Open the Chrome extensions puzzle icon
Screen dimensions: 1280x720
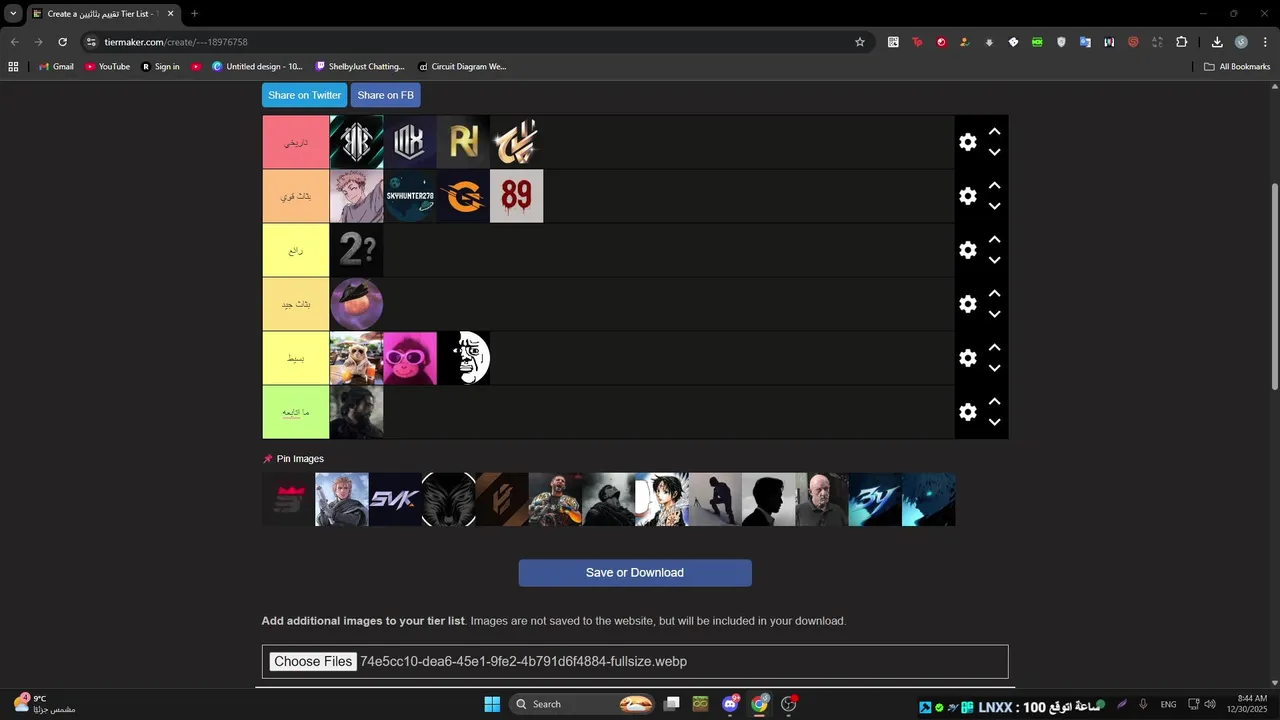[x=1181, y=42]
